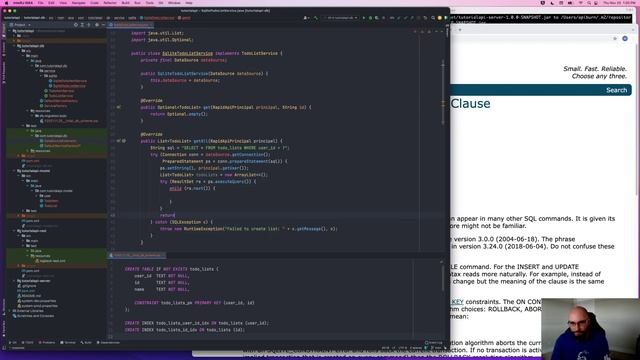Screen dimensions: 640x360
Task: Collapse the tutorialapi-server module arrow
Action: 14,281
